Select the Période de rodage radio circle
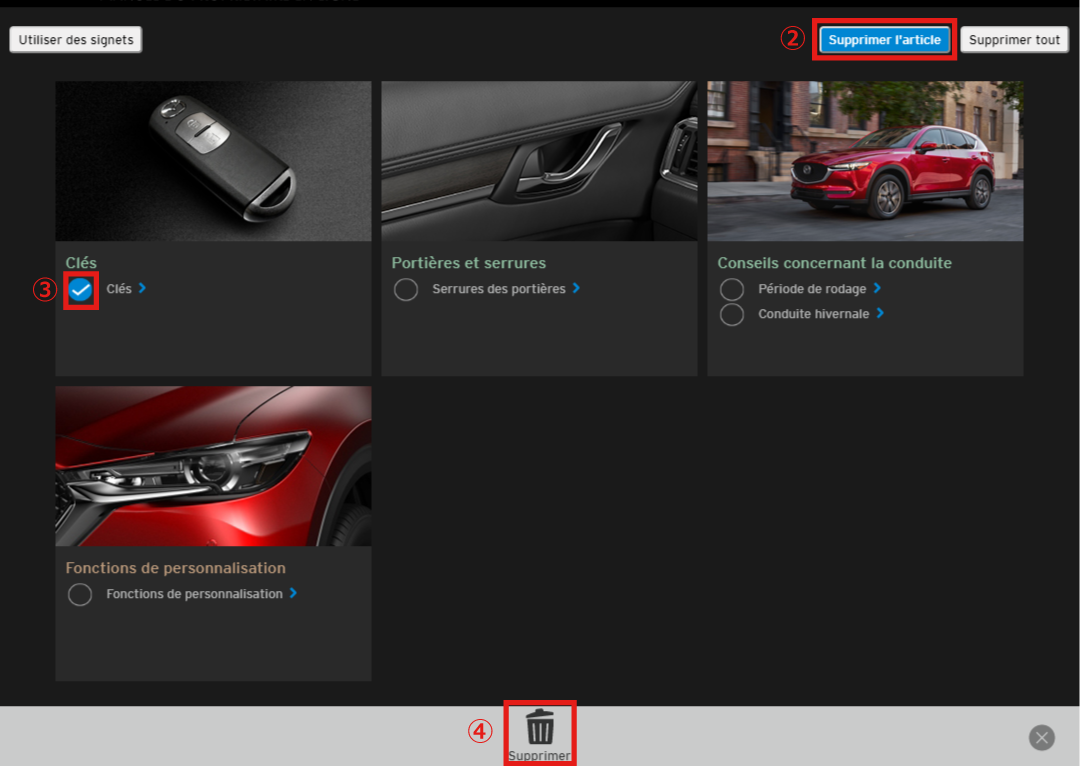This screenshot has width=1080, height=766. [732, 289]
